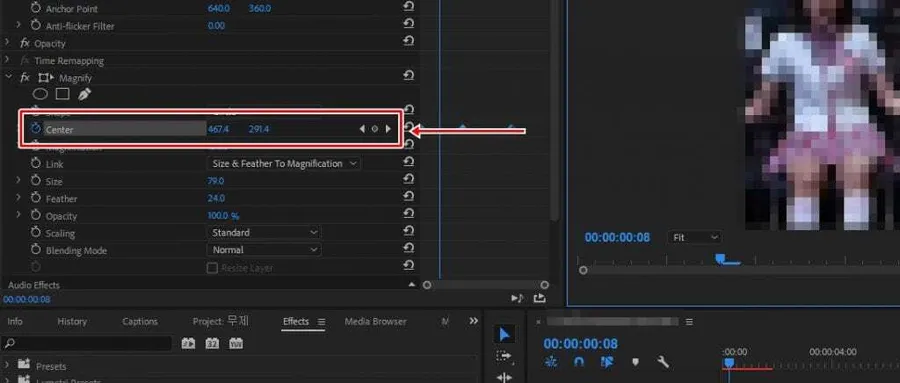Image resolution: width=900 pixels, height=383 pixels.
Task: Open the Fit zoom level dropdown
Action: (x=694, y=237)
